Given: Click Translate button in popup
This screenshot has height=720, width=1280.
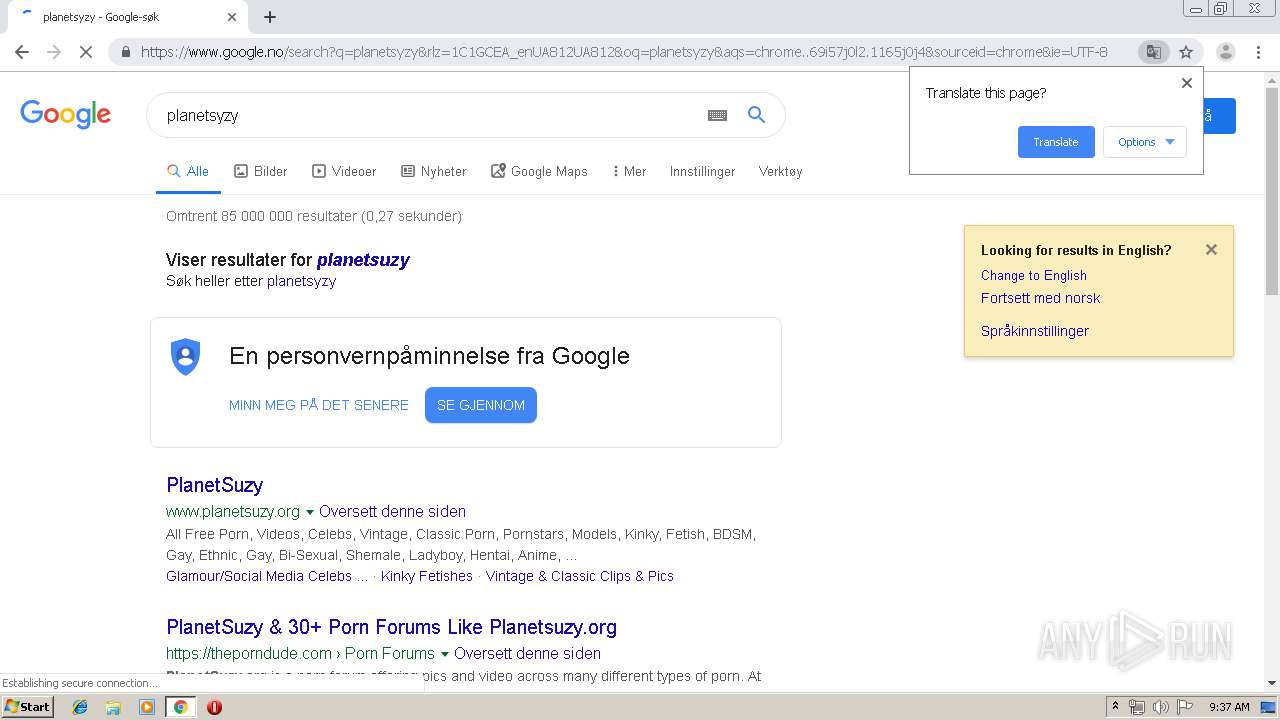Looking at the screenshot, I should pos(1056,142).
